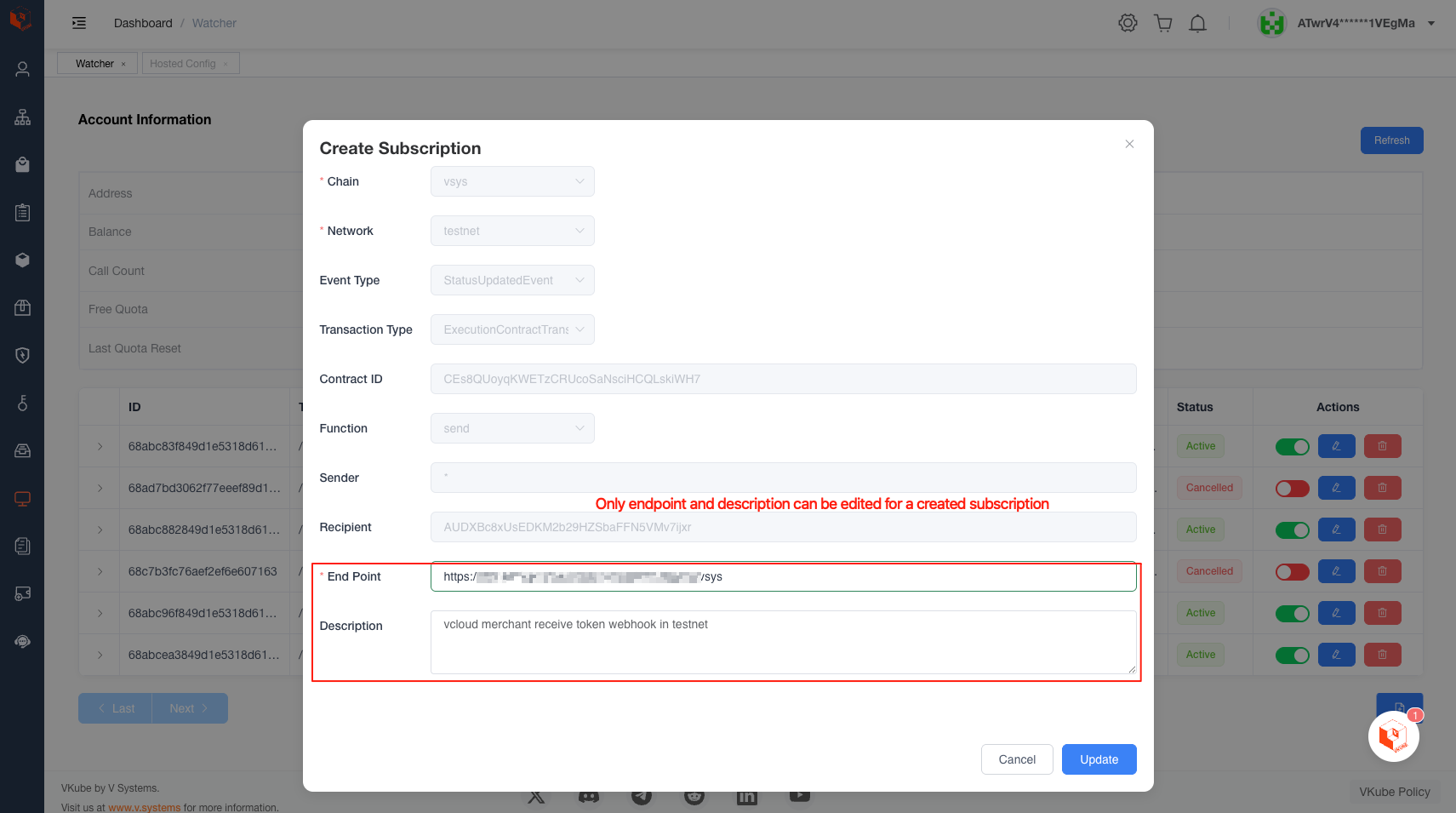Click the Update button
Viewport: 1456px width, 813px height.
pyautogui.click(x=1099, y=759)
